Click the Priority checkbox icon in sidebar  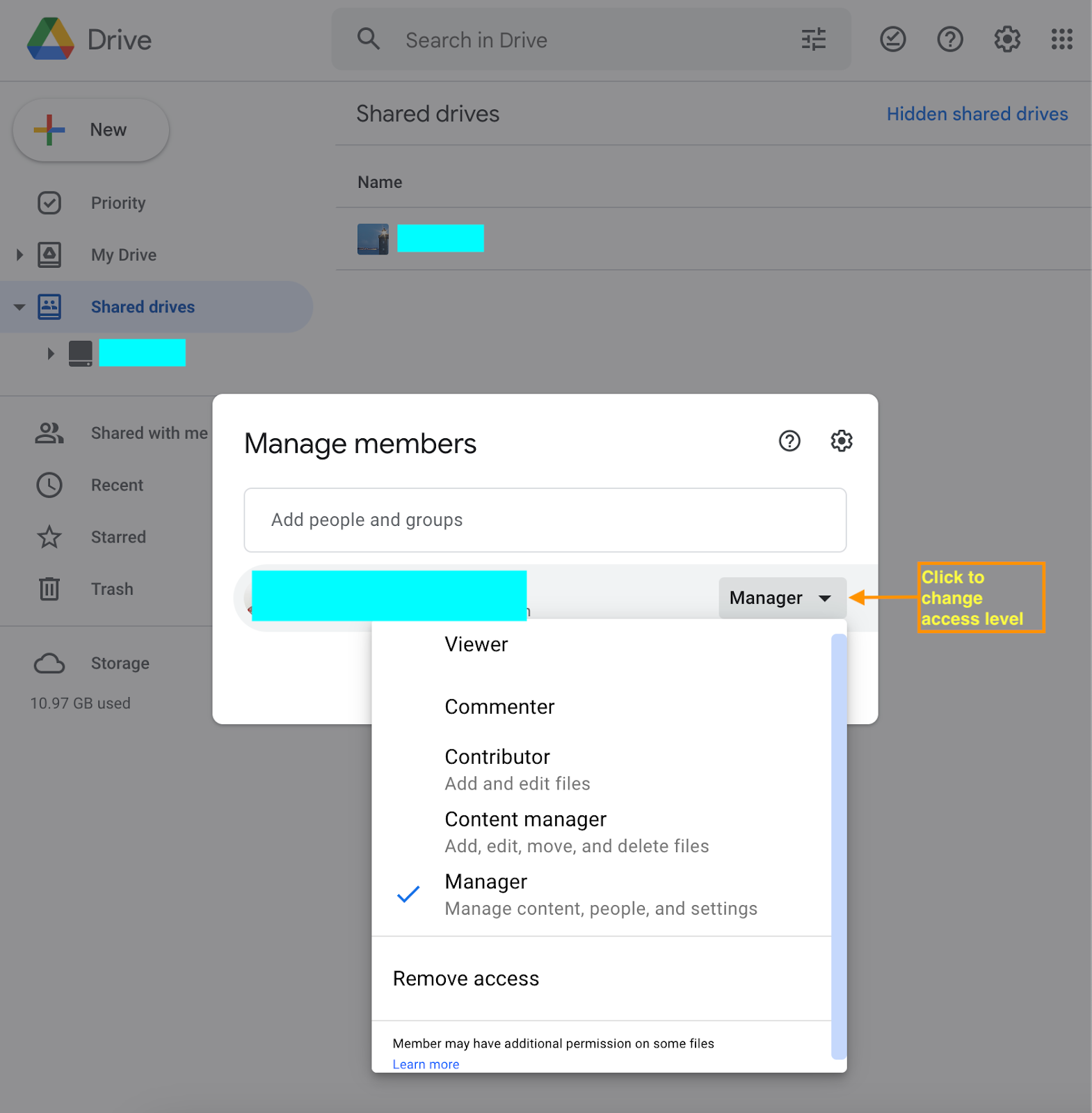tap(49, 203)
